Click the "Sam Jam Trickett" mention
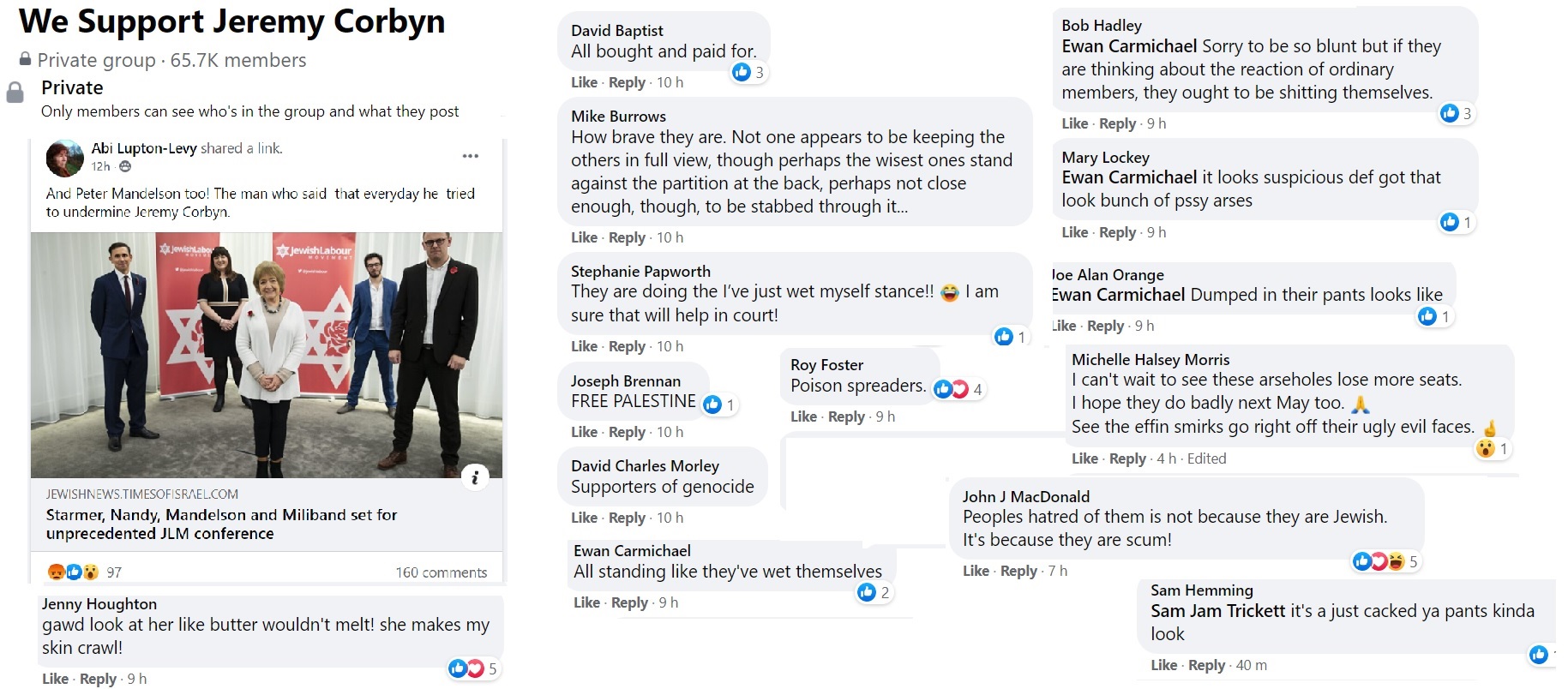Screen dimensions: 1568x689 (1217, 611)
